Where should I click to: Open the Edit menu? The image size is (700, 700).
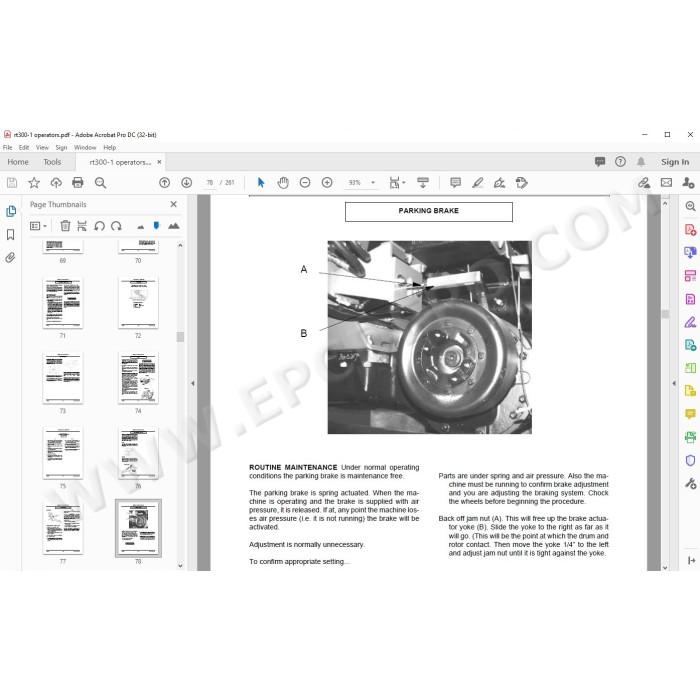coord(24,147)
